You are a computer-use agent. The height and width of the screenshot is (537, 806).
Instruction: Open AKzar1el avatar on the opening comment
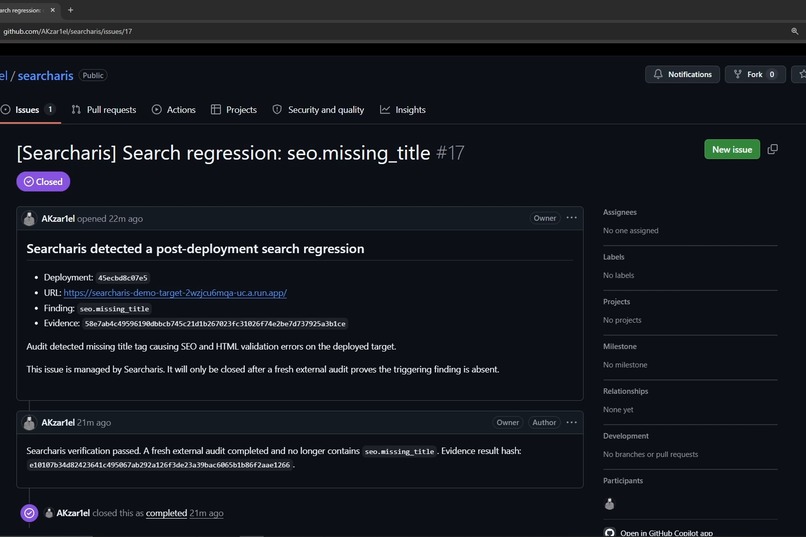(29, 218)
